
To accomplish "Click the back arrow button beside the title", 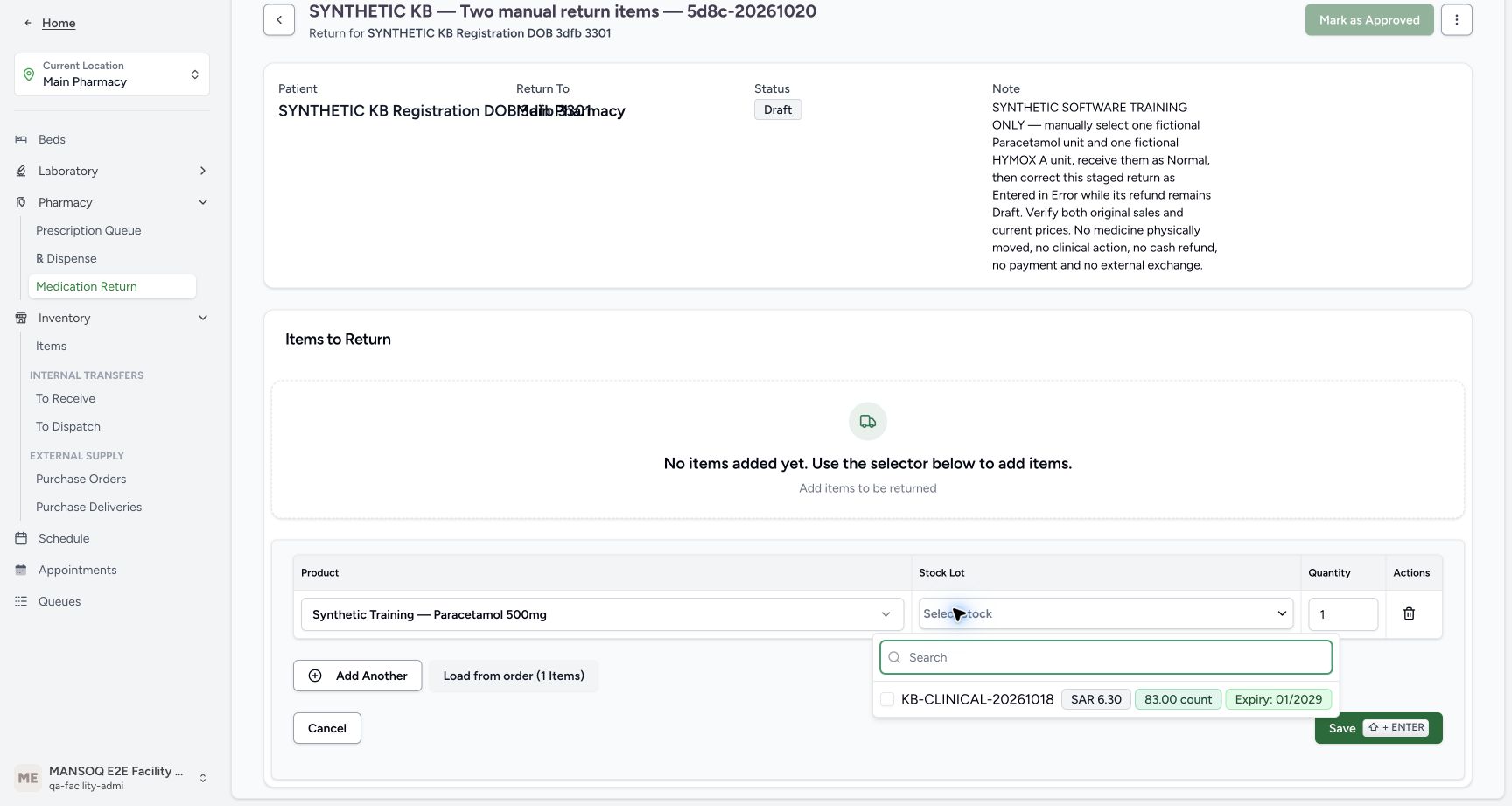I will (x=279, y=19).
